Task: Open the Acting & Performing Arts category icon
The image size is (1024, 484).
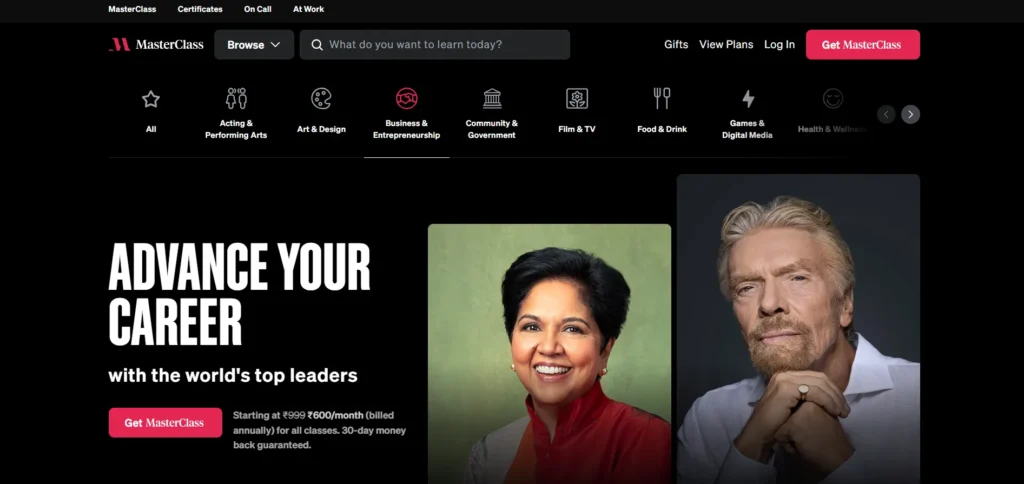Action: (236, 99)
